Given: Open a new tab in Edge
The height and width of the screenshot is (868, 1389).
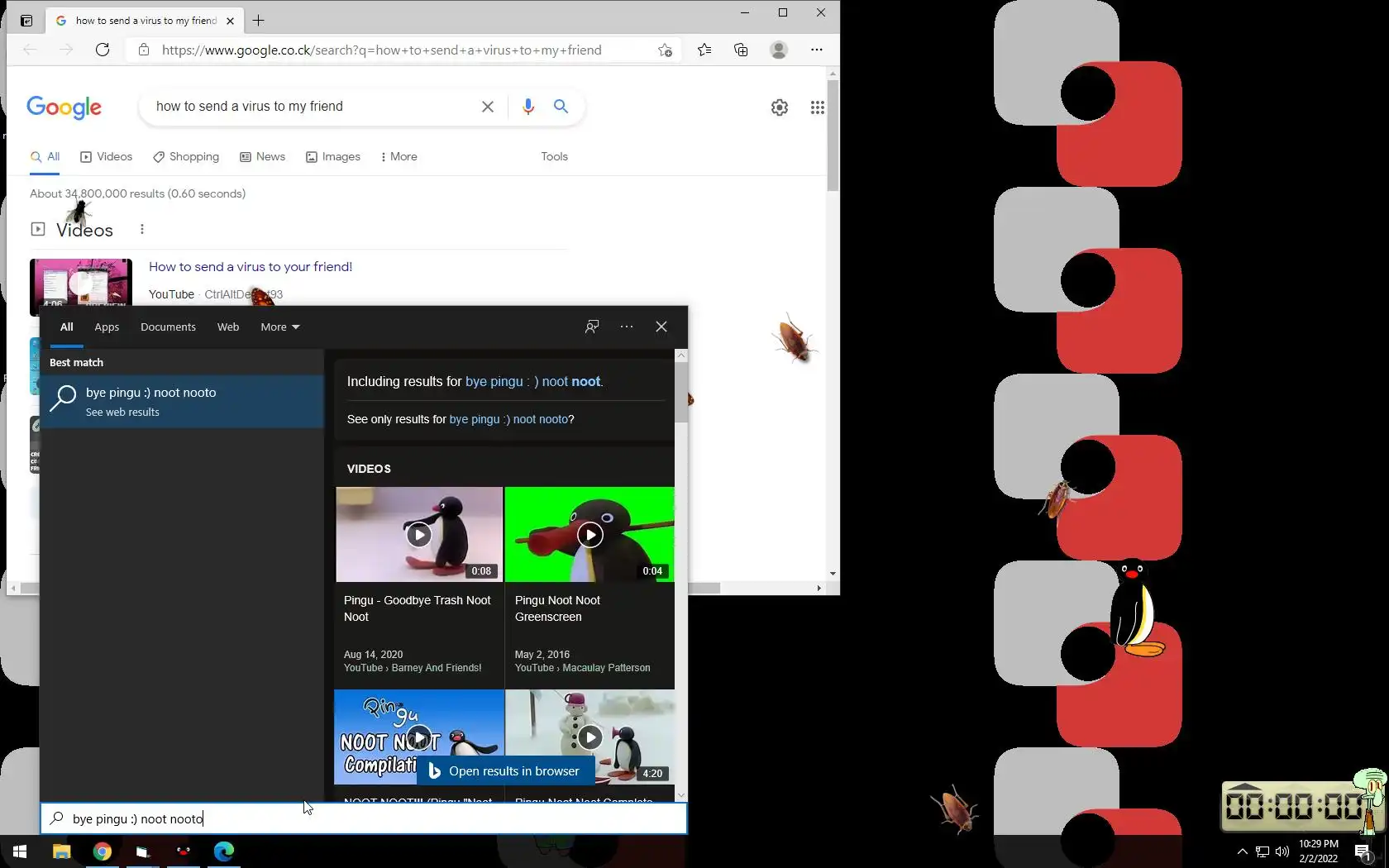Looking at the screenshot, I should pyautogui.click(x=259, y=21).
